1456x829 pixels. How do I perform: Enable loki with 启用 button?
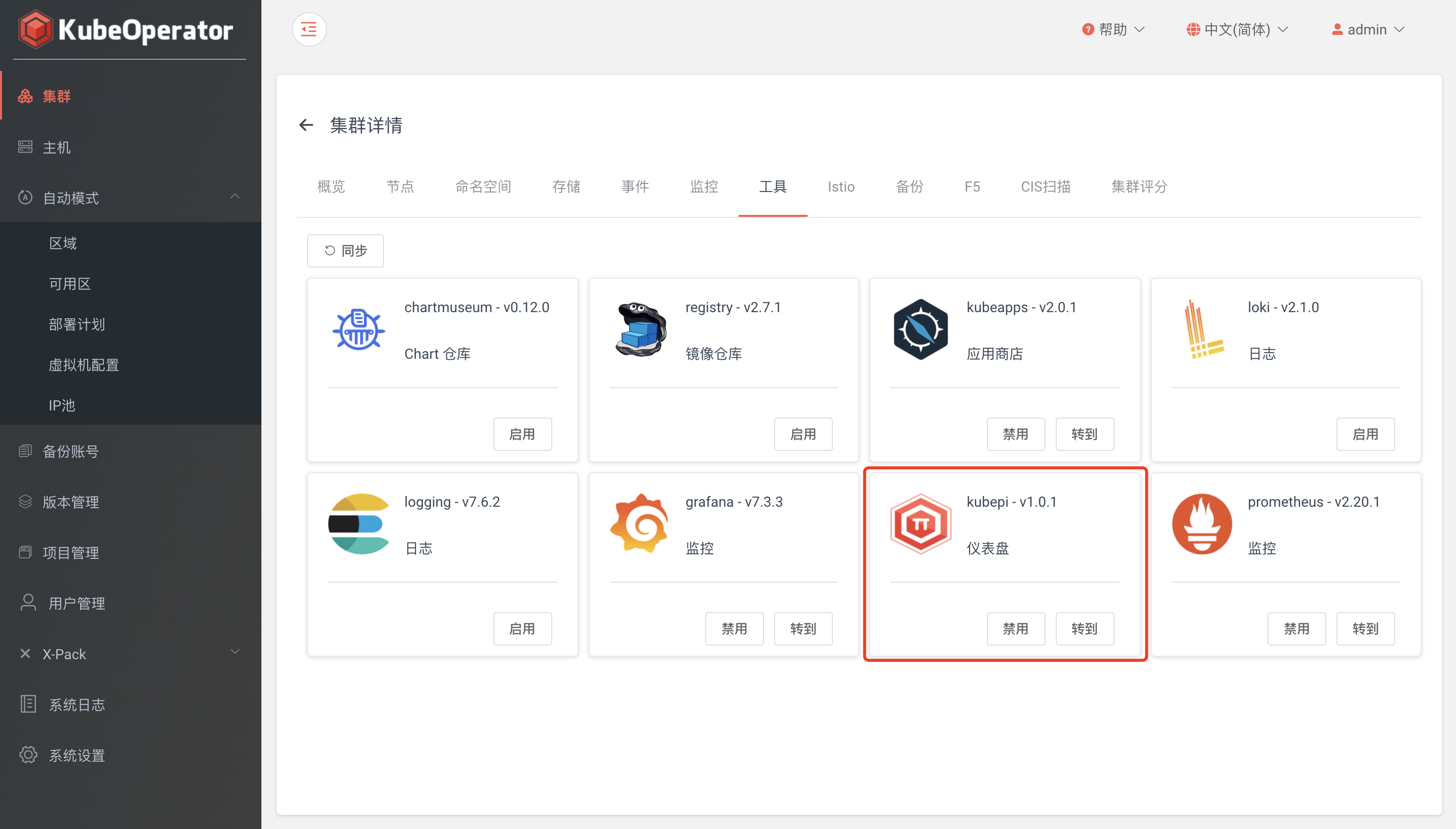click(1365, 434)
